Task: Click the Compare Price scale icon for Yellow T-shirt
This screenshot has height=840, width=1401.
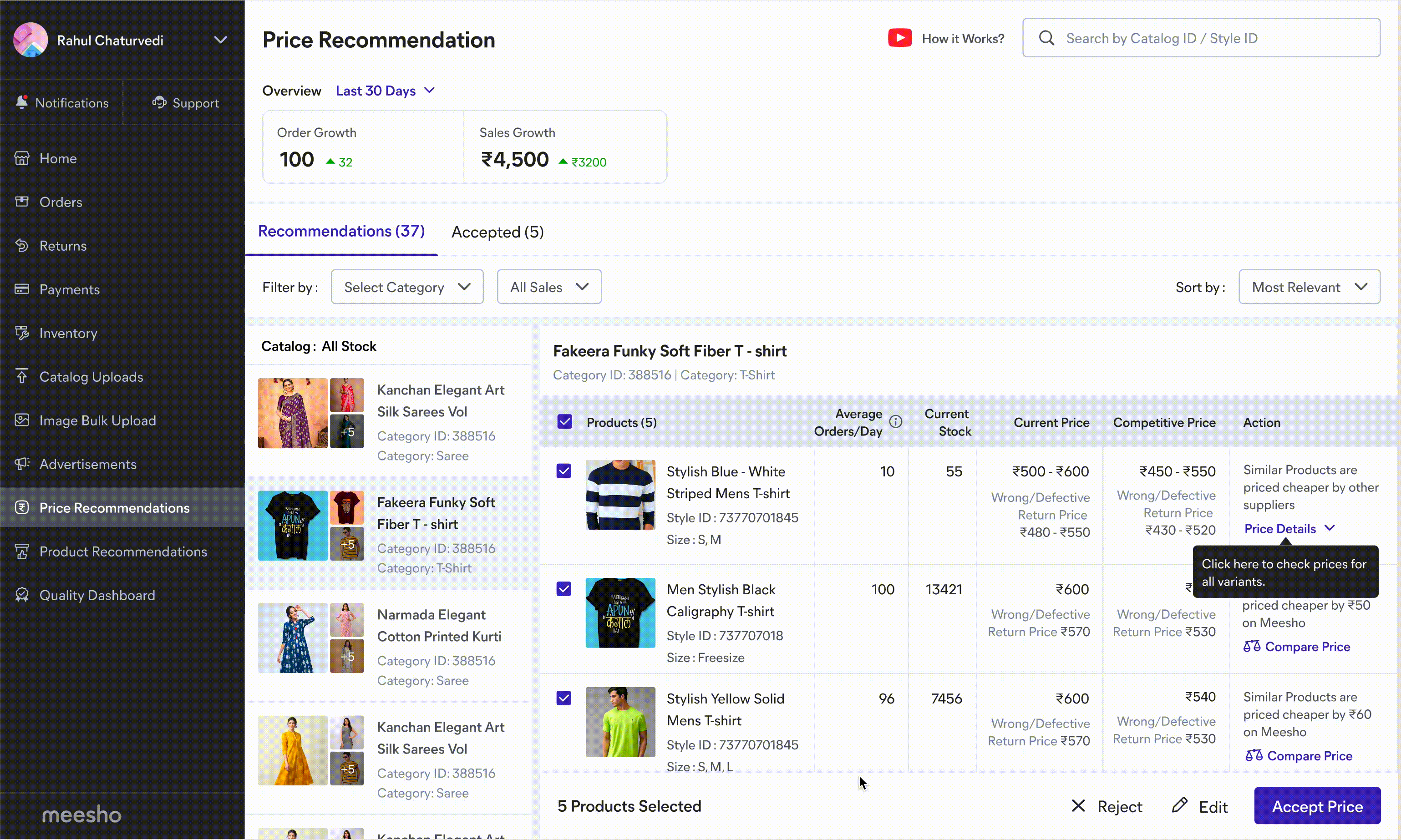Action: point(1254,755)
